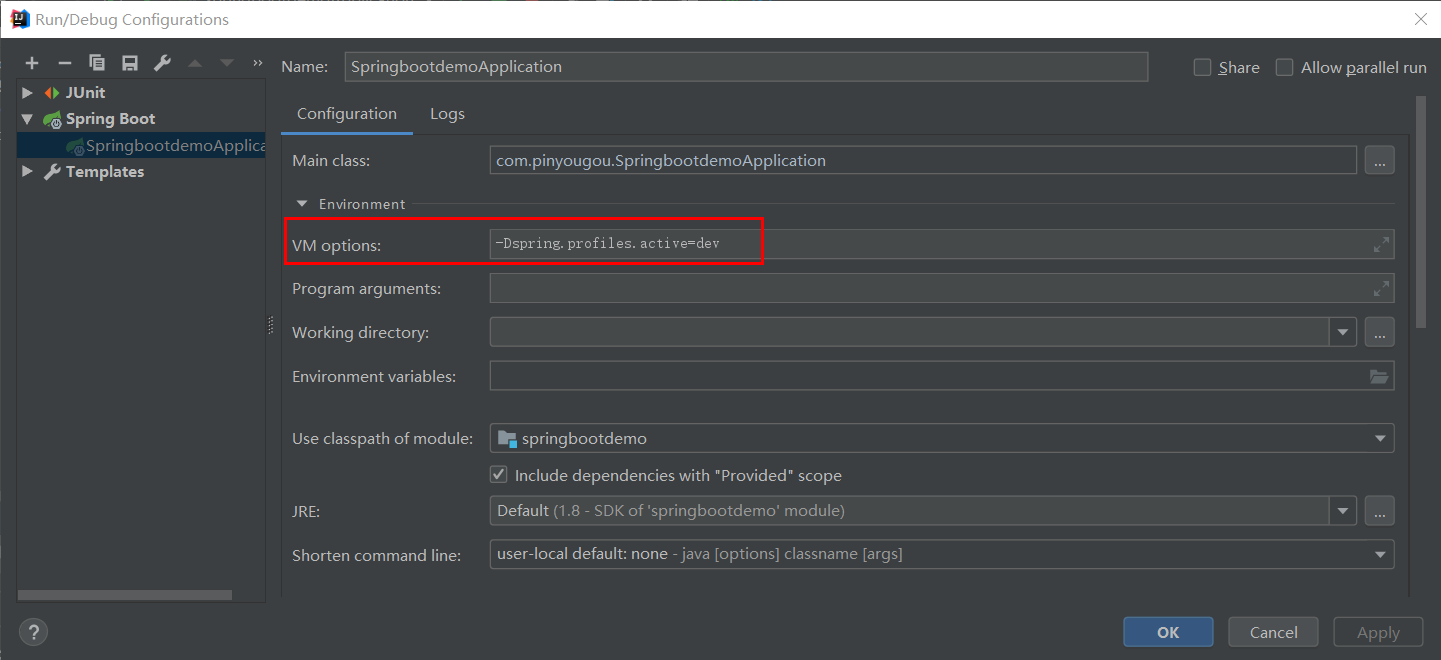The width and height of the screenshot is (1441, 660).
Task: Uncheck Include dependencies with "Provided" scope
Action: [x=499, y=475]
